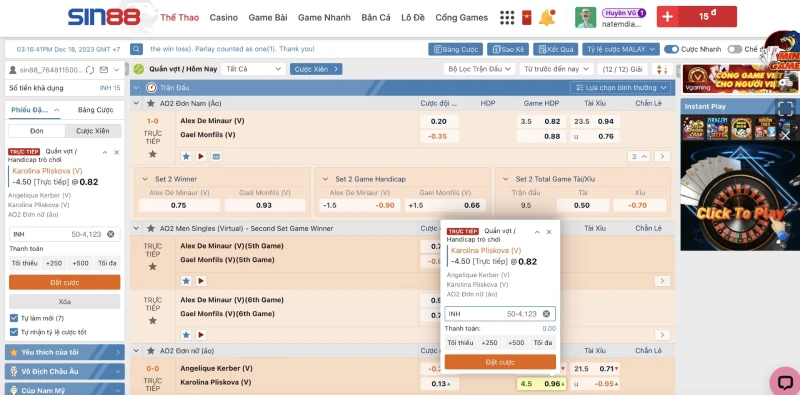The height and width of the screenshot is (395, 800).
Task: Click the refresh balance icon beside the username
Action: point(90,70)
